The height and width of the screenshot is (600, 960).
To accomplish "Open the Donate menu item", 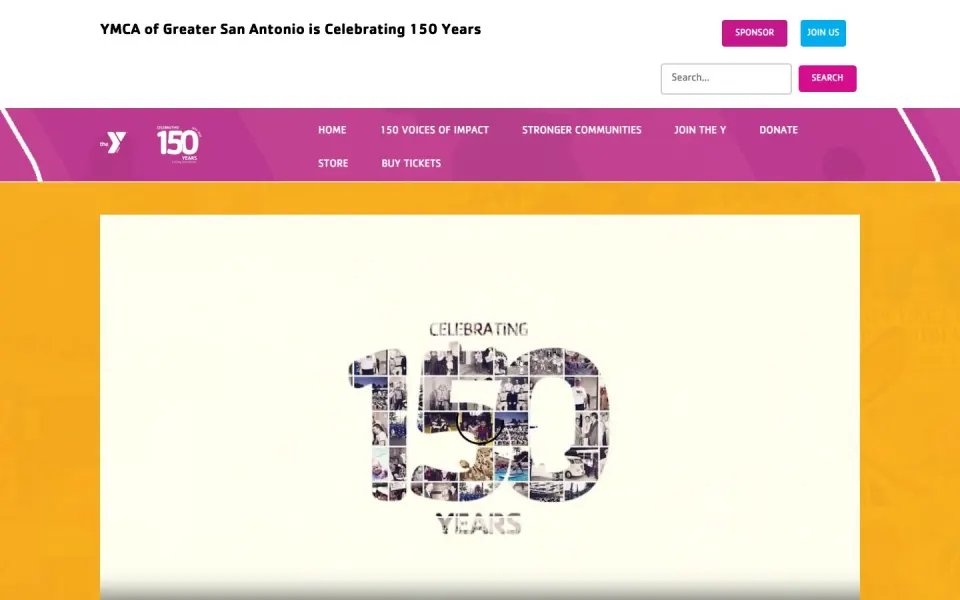I will pos(778,130).
